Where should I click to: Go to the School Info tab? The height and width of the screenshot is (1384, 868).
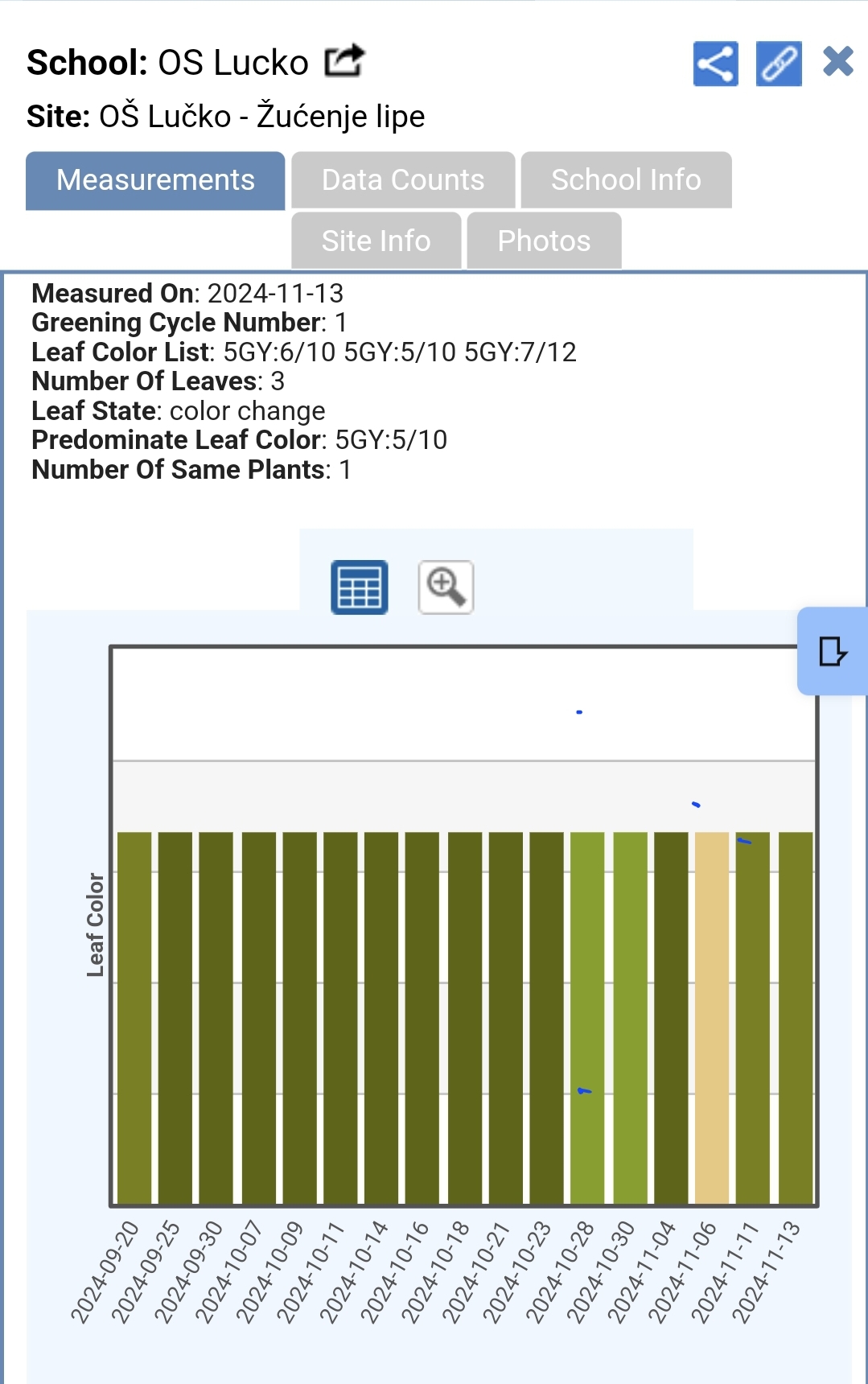click(626, 180)
